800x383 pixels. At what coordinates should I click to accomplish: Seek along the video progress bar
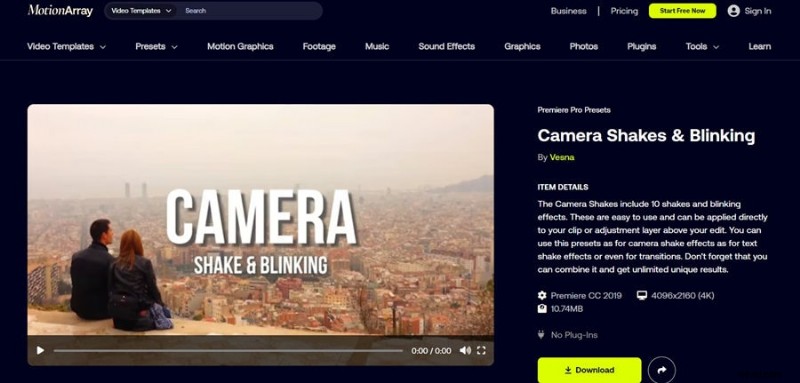(x=228, y=350)
